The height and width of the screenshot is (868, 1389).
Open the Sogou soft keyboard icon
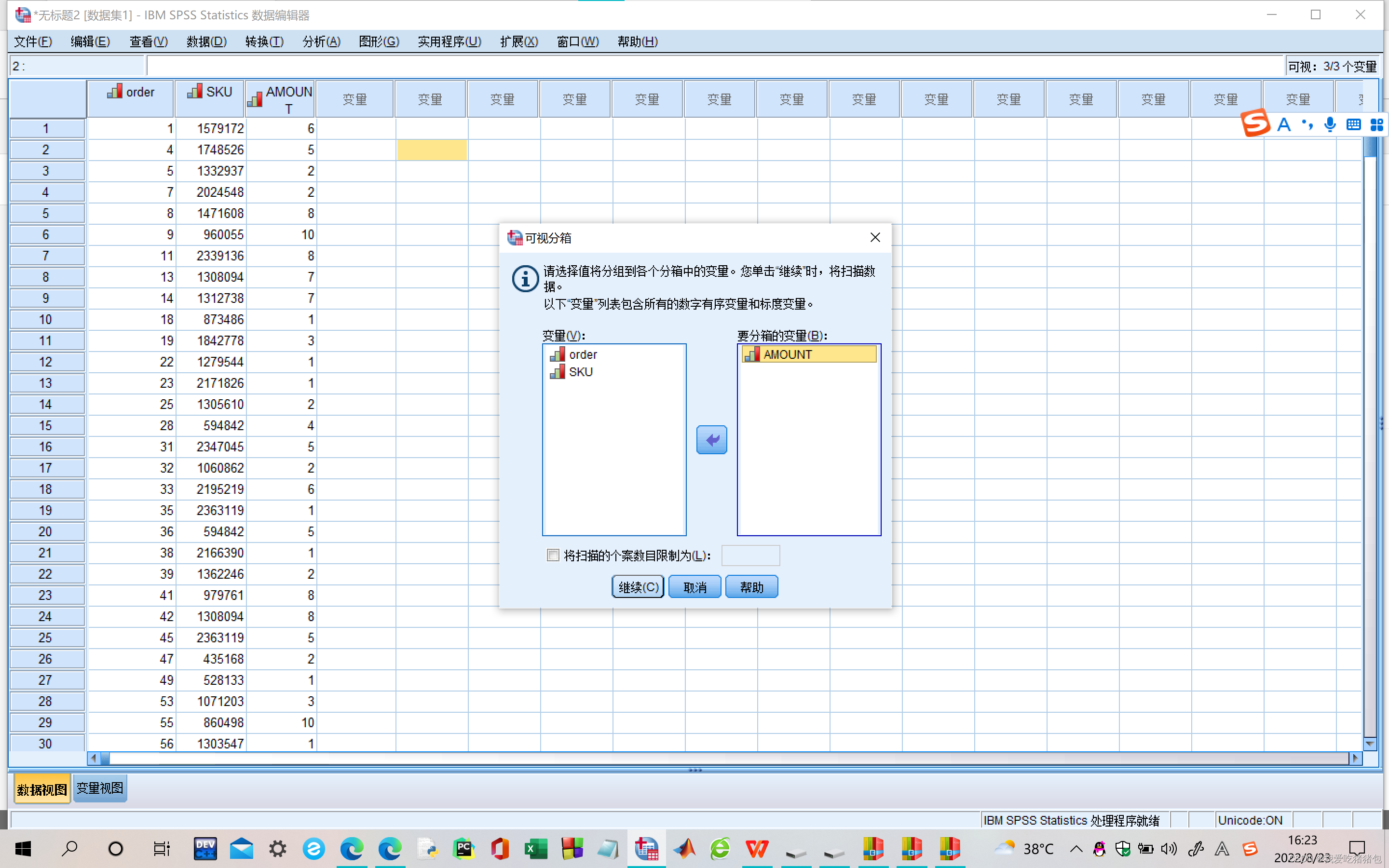(x=1353, y=124)
